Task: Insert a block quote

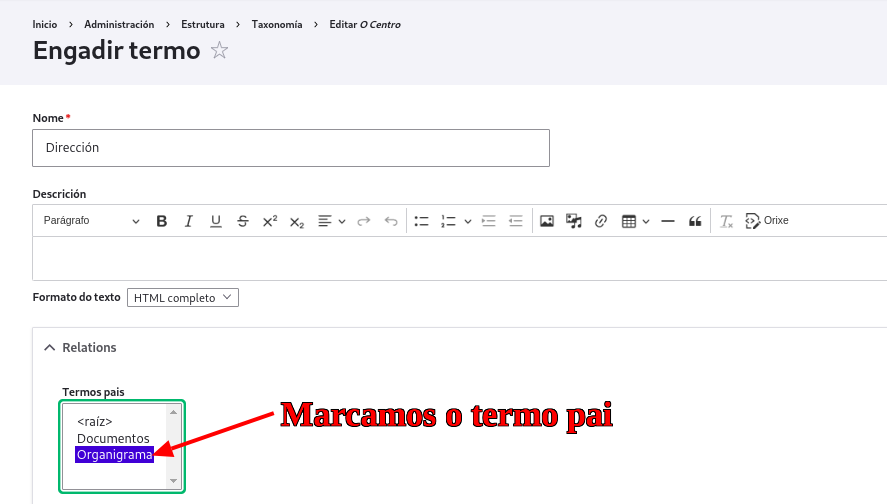Action: (x=695, y=221)
